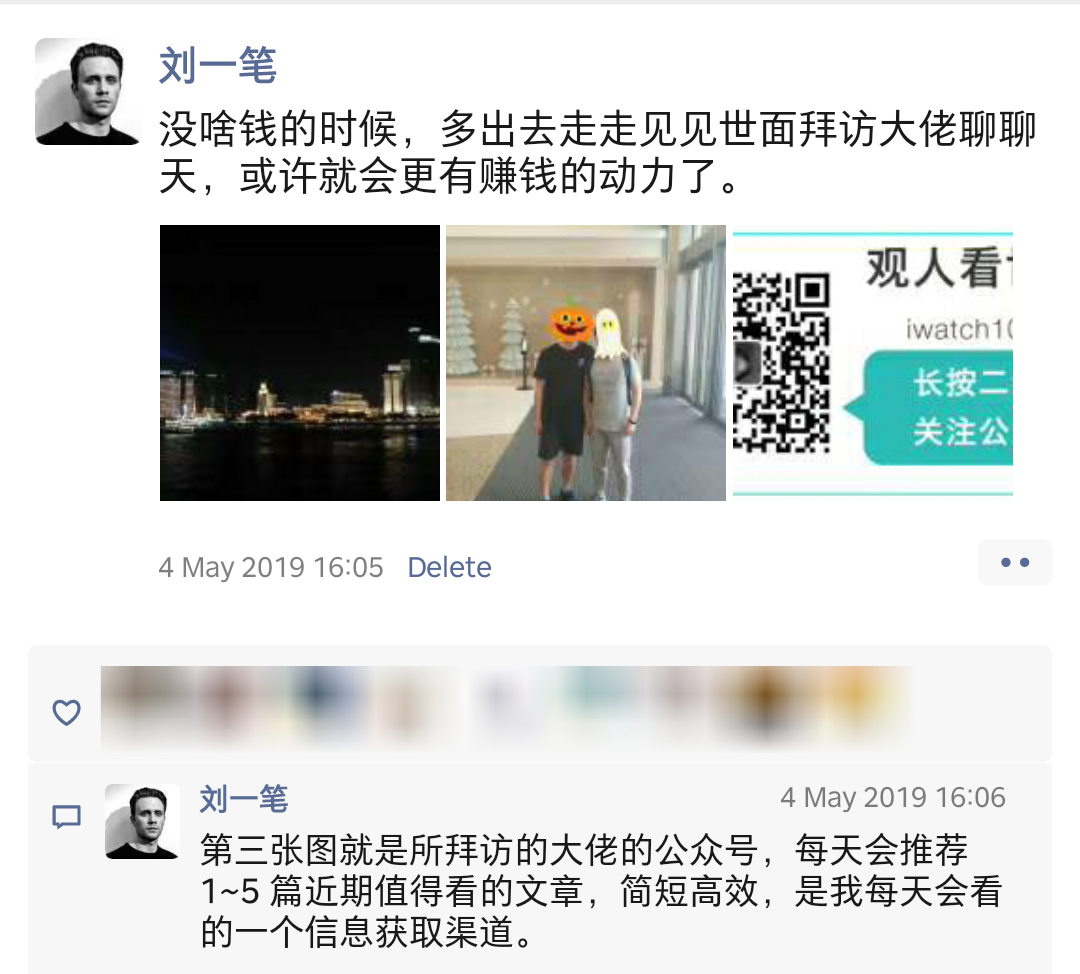Image resolution: width=1080 pixels, height=974 pixels.
Task: Tap the heart likes icon
Action: [x=67, y=712]
